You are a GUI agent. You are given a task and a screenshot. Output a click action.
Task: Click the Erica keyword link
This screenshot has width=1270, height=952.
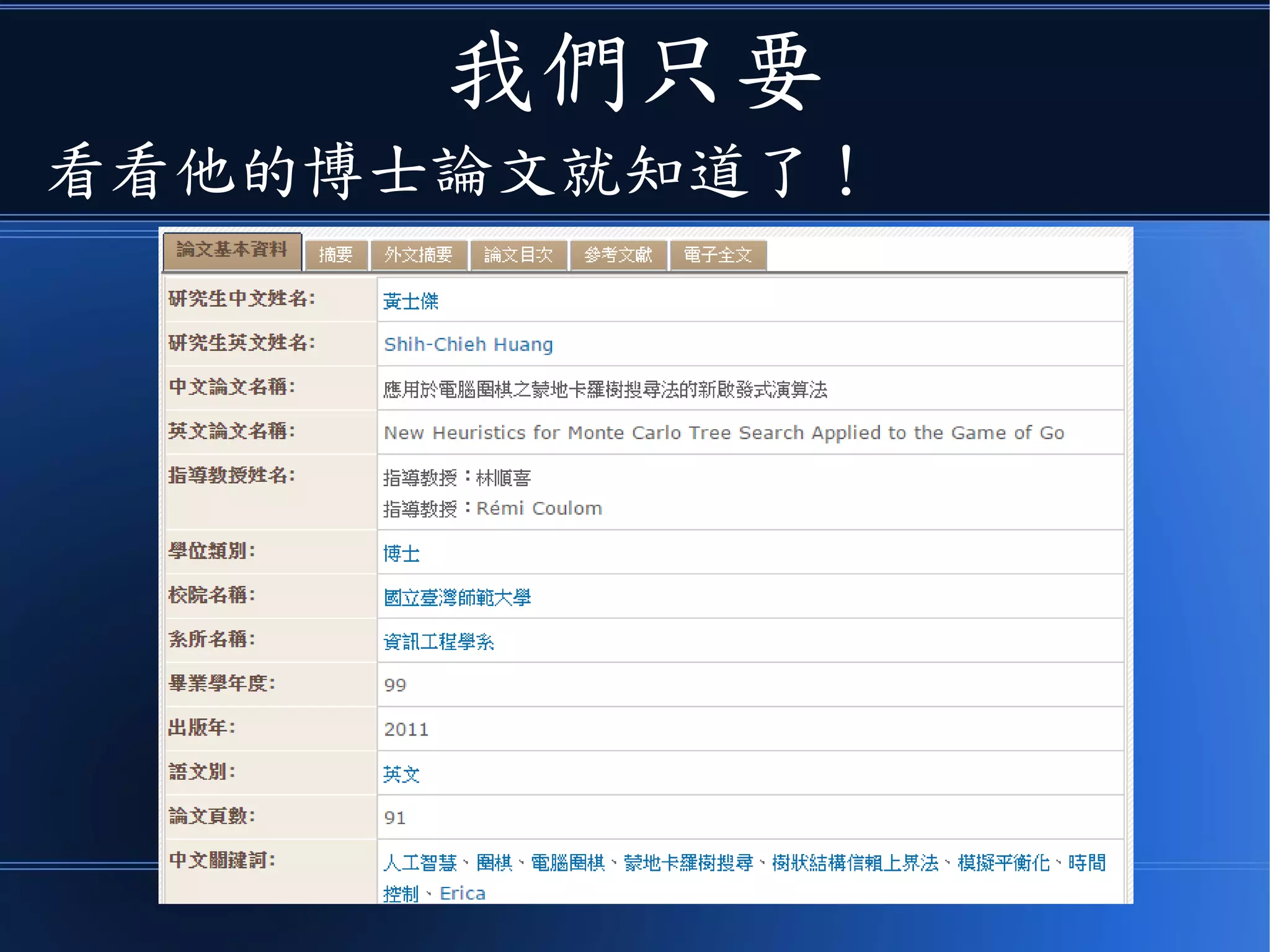coord(463,894)
